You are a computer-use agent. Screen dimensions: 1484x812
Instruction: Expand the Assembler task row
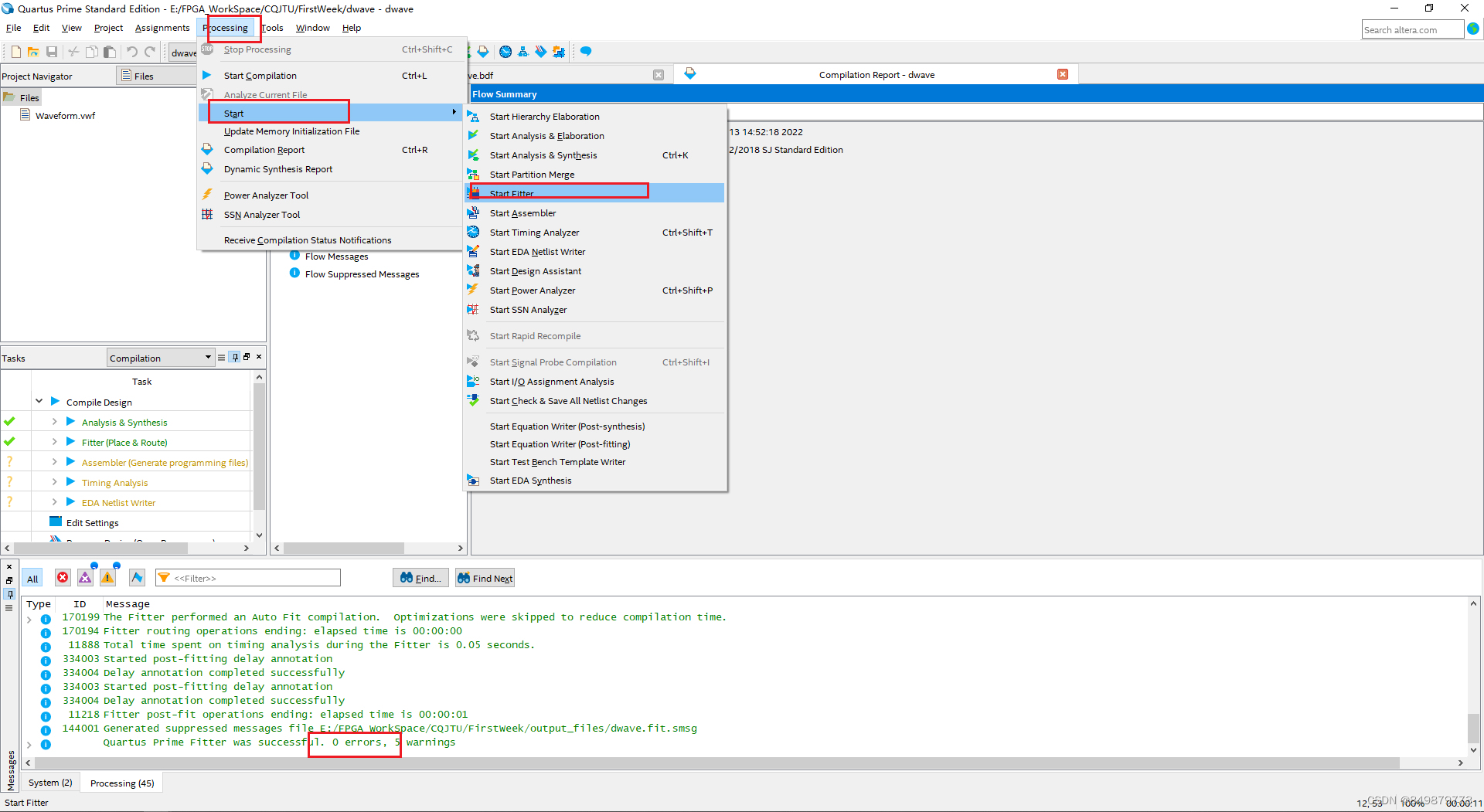point(54,462)
